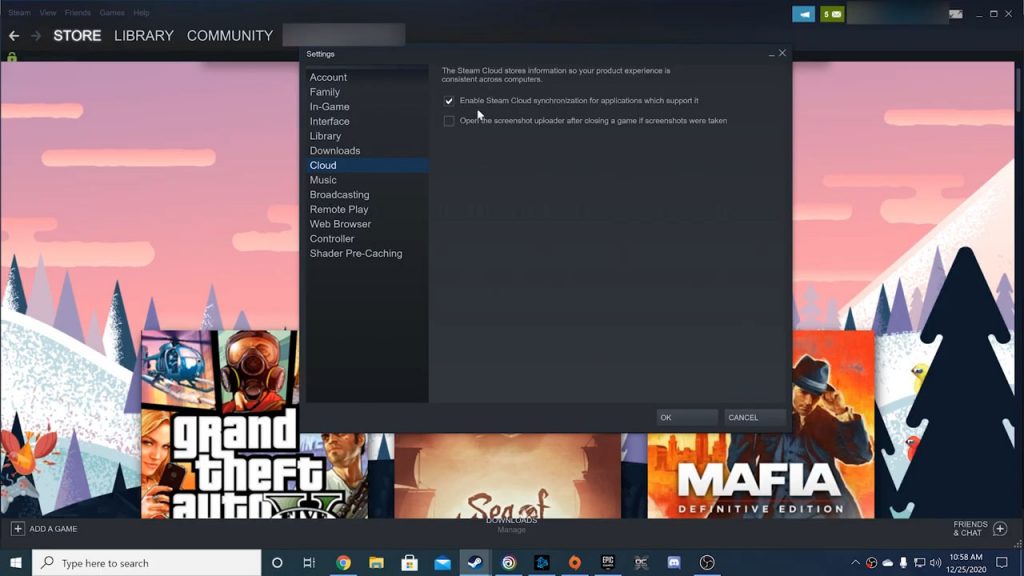Open Discord from the taskbar

tap(674, 562)
